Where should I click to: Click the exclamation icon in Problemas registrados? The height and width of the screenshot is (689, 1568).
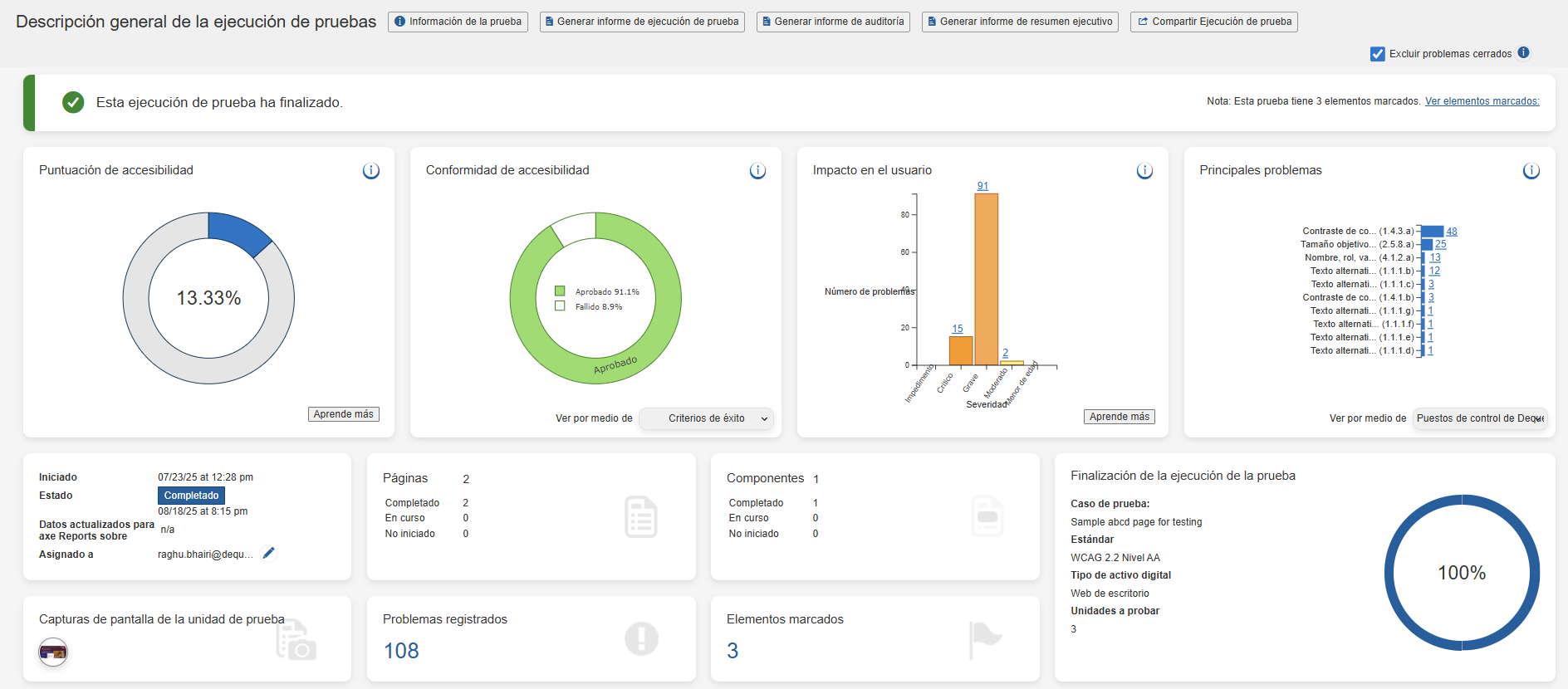(641, 639)
